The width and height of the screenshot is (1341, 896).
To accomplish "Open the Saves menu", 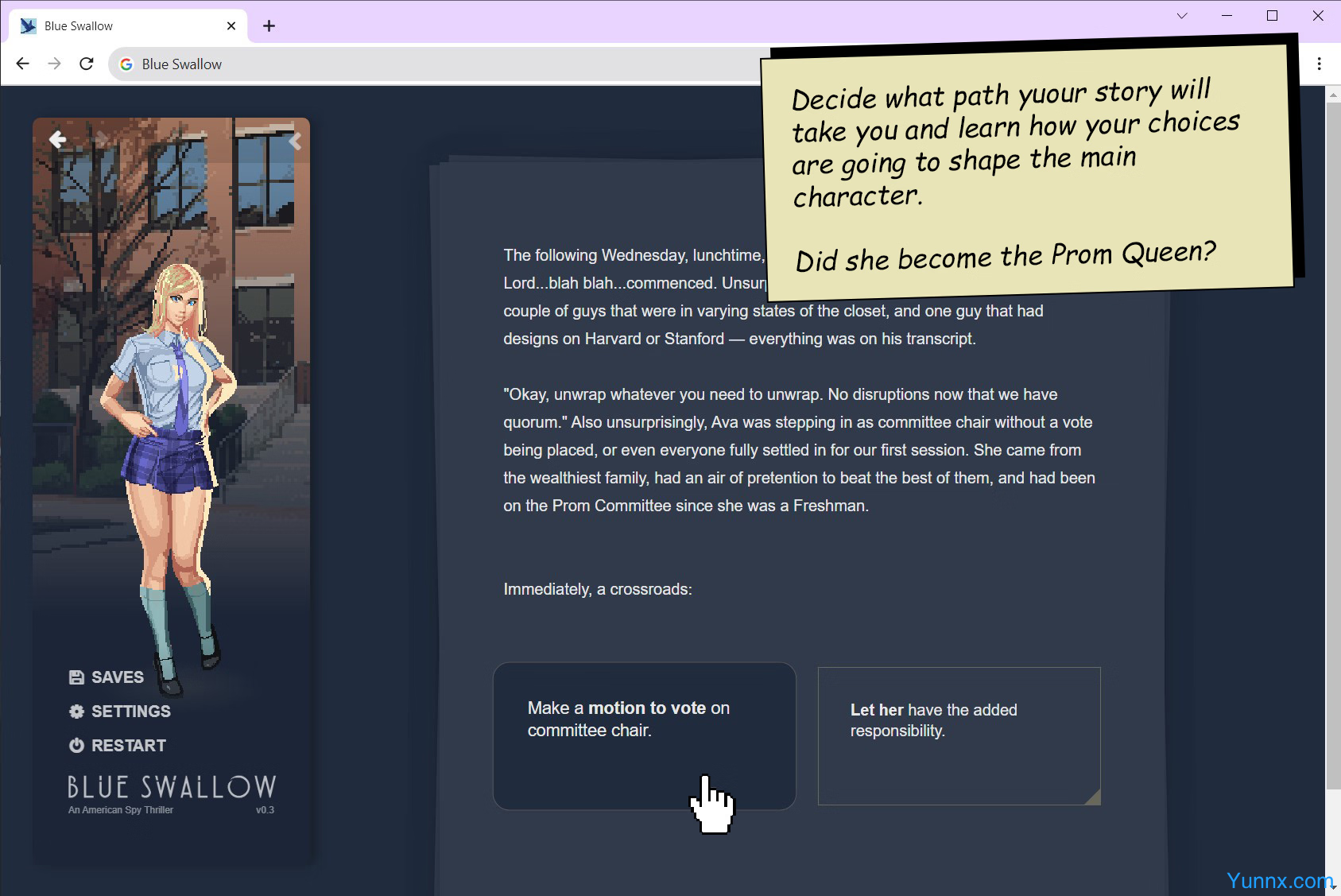I will (116, 677).
